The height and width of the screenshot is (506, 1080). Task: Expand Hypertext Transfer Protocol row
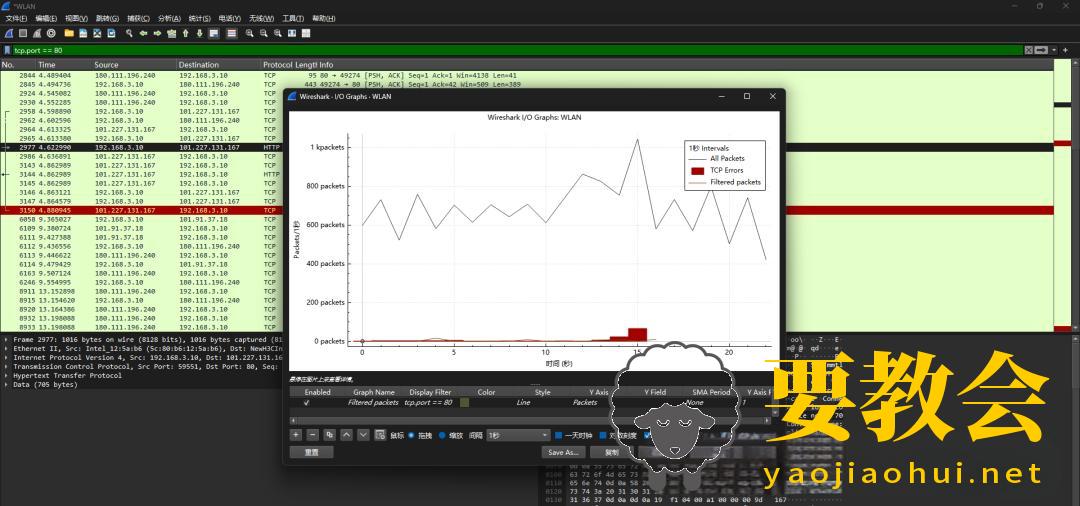click(x=6, y=375)
